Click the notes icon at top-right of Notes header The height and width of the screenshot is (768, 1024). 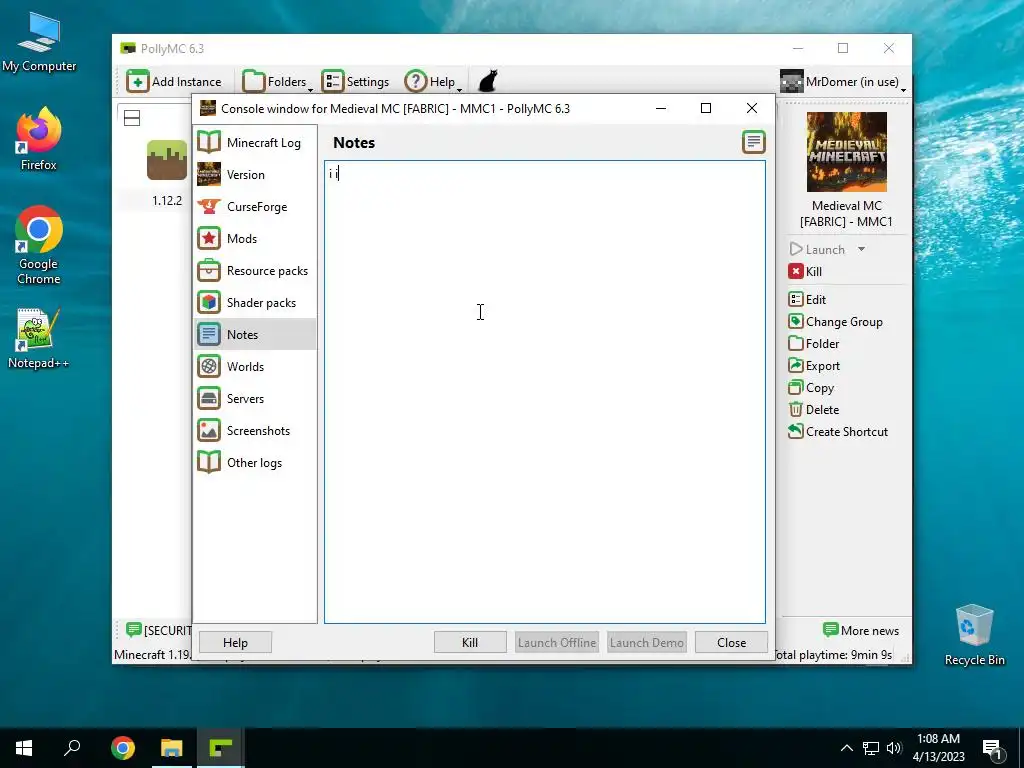pyautogui.click(x=754, y=142)
